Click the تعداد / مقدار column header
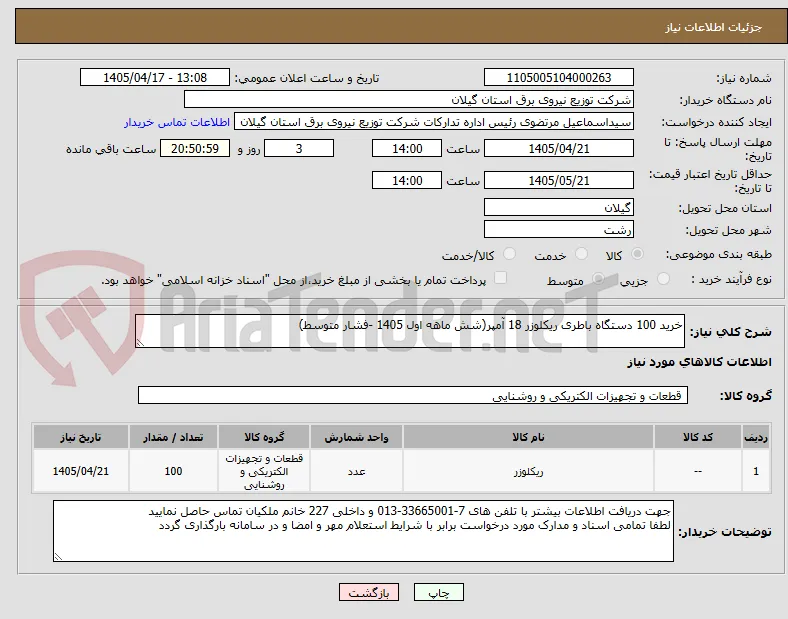The width and height of the screenshot is (788, 619). point(173,437)
